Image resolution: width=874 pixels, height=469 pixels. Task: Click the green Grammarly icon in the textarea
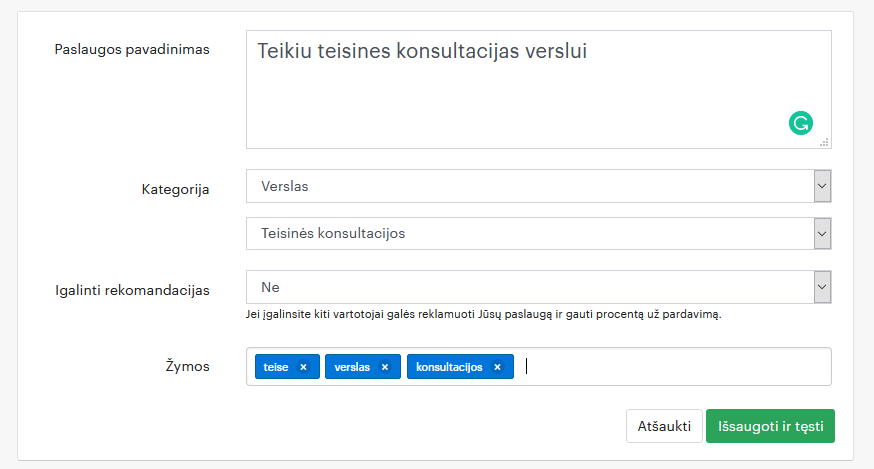coord(800,123)
